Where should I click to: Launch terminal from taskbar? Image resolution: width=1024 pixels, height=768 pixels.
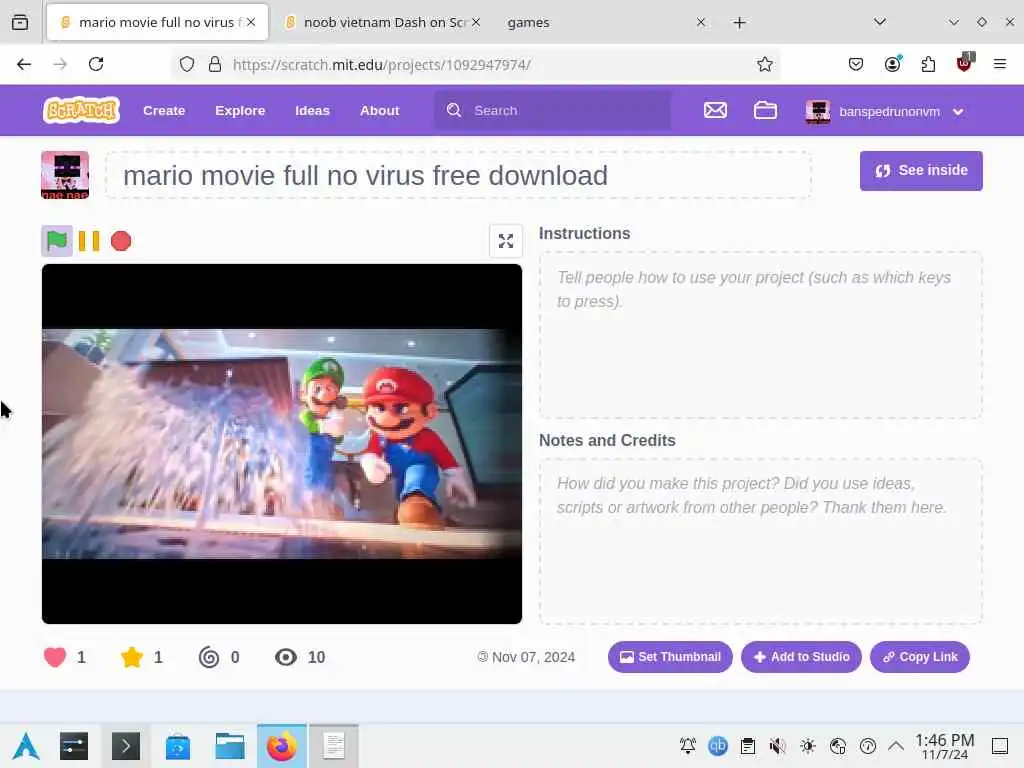(x=125, y=746)
